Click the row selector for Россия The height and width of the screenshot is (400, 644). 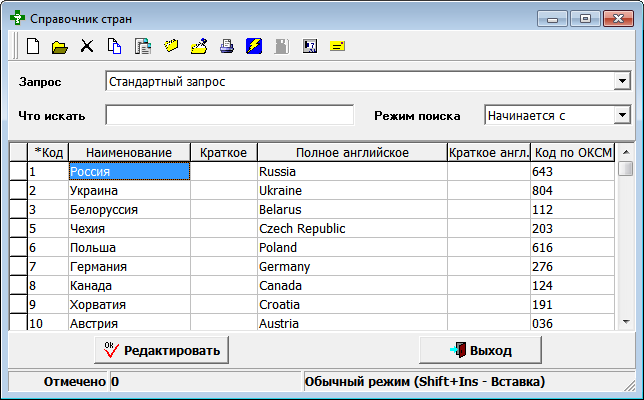point(18,171)
